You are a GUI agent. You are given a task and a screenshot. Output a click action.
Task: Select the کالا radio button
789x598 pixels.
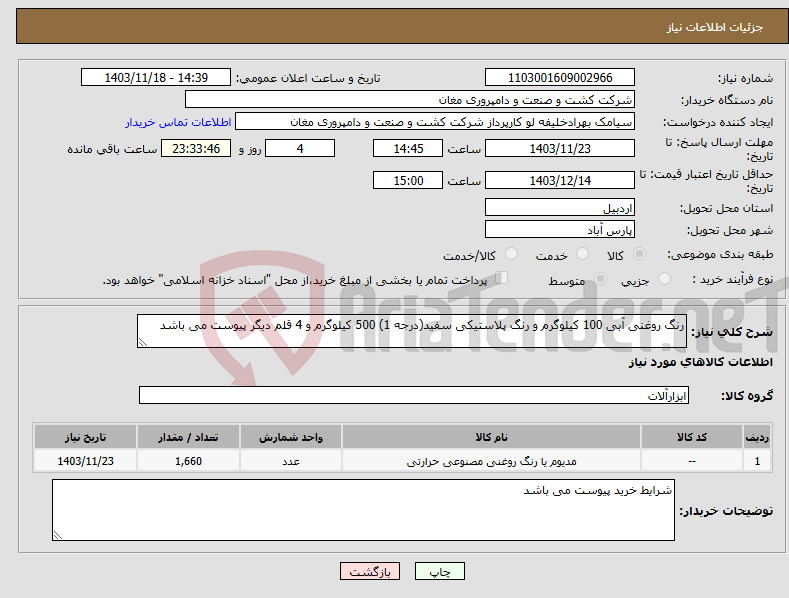click(x=639, y=254)
